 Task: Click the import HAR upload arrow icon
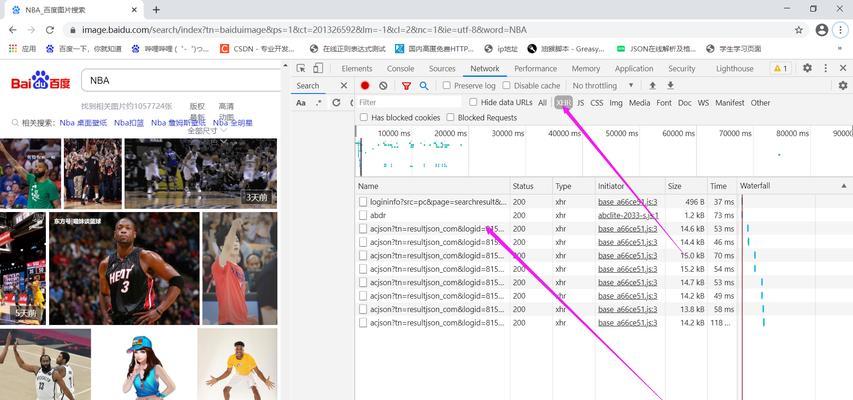click(653, 86)
